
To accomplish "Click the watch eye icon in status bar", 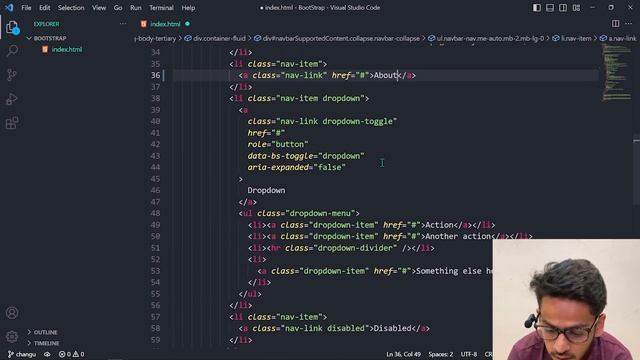I will tap(47, 354).
